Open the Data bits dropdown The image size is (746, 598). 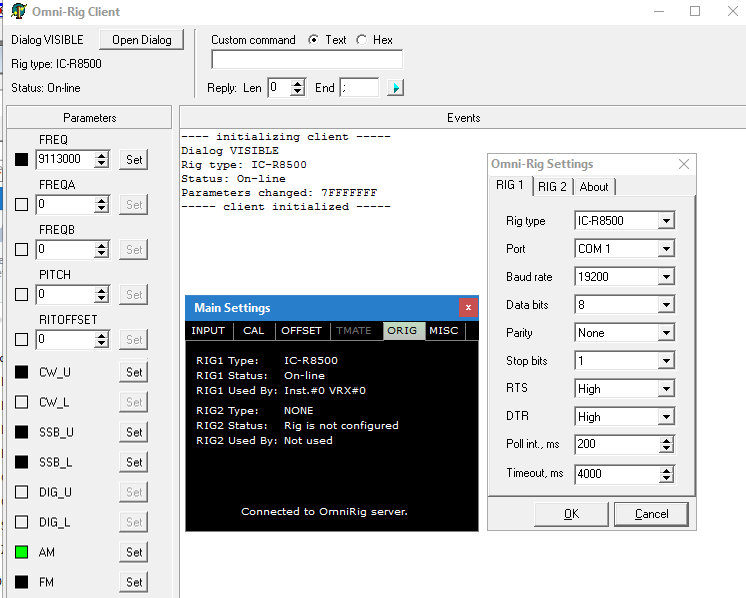tap(667, 305)
